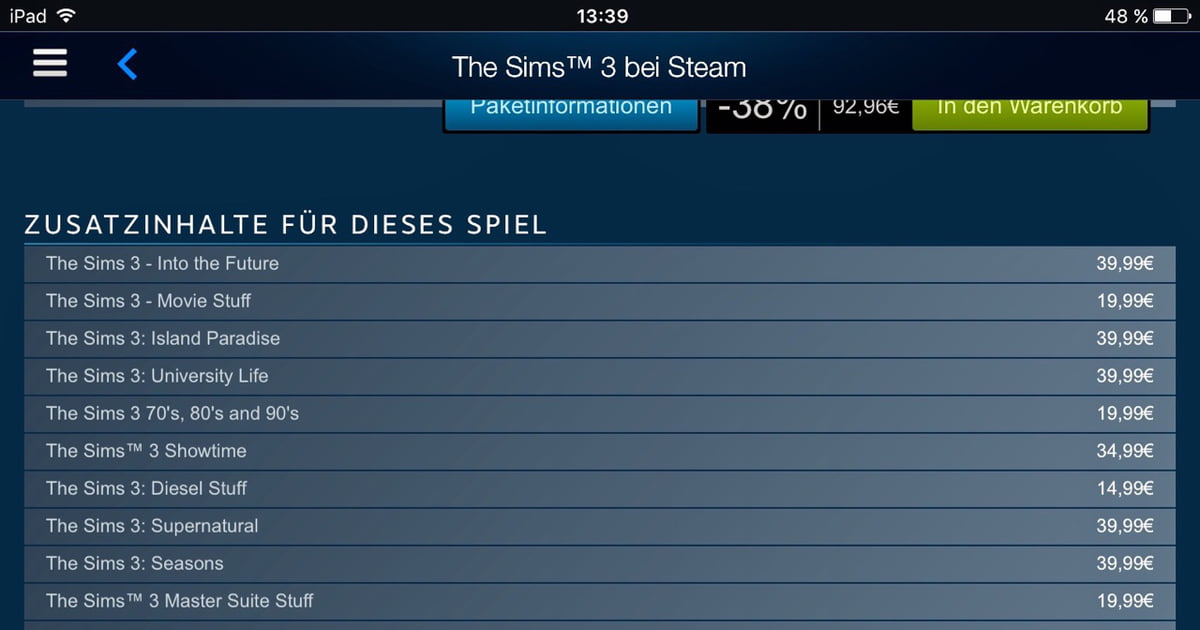Open The Sims 3 Master Suite Stuff
This screenshot has height=630, width=1200.
[x=601, y=601]
